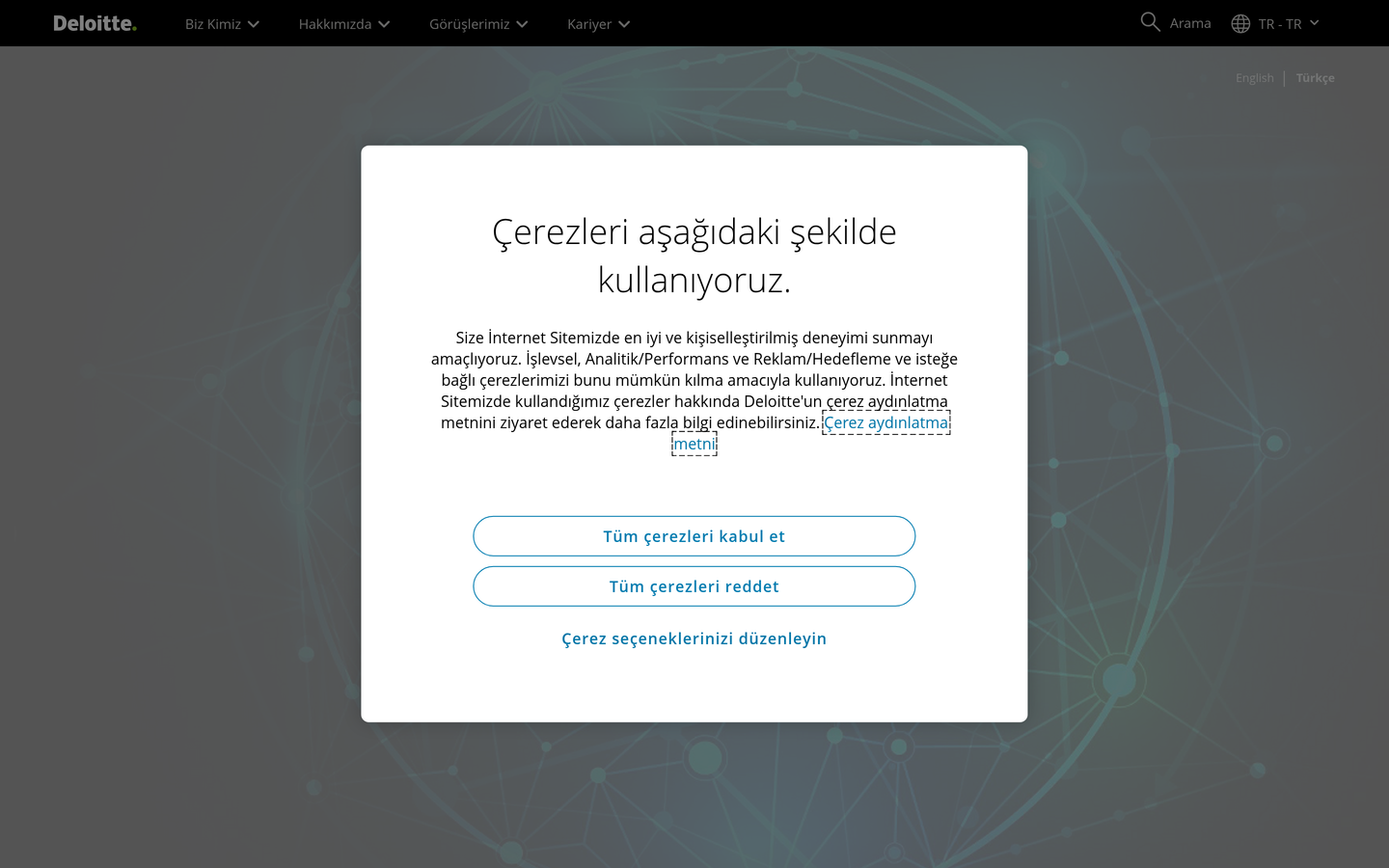1389x868 pixels.
Task: Open the TR - TR region selector
Action: (x=1280, y=24)
